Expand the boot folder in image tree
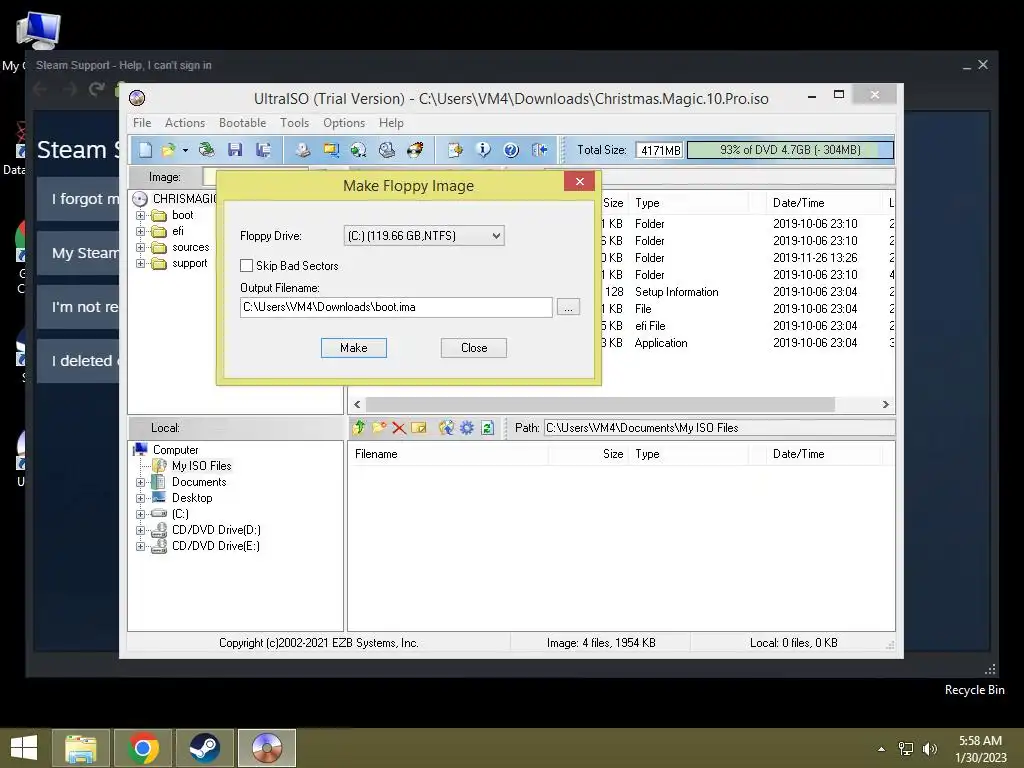Viewport: 1024px width, 768px height. point(140,216)
